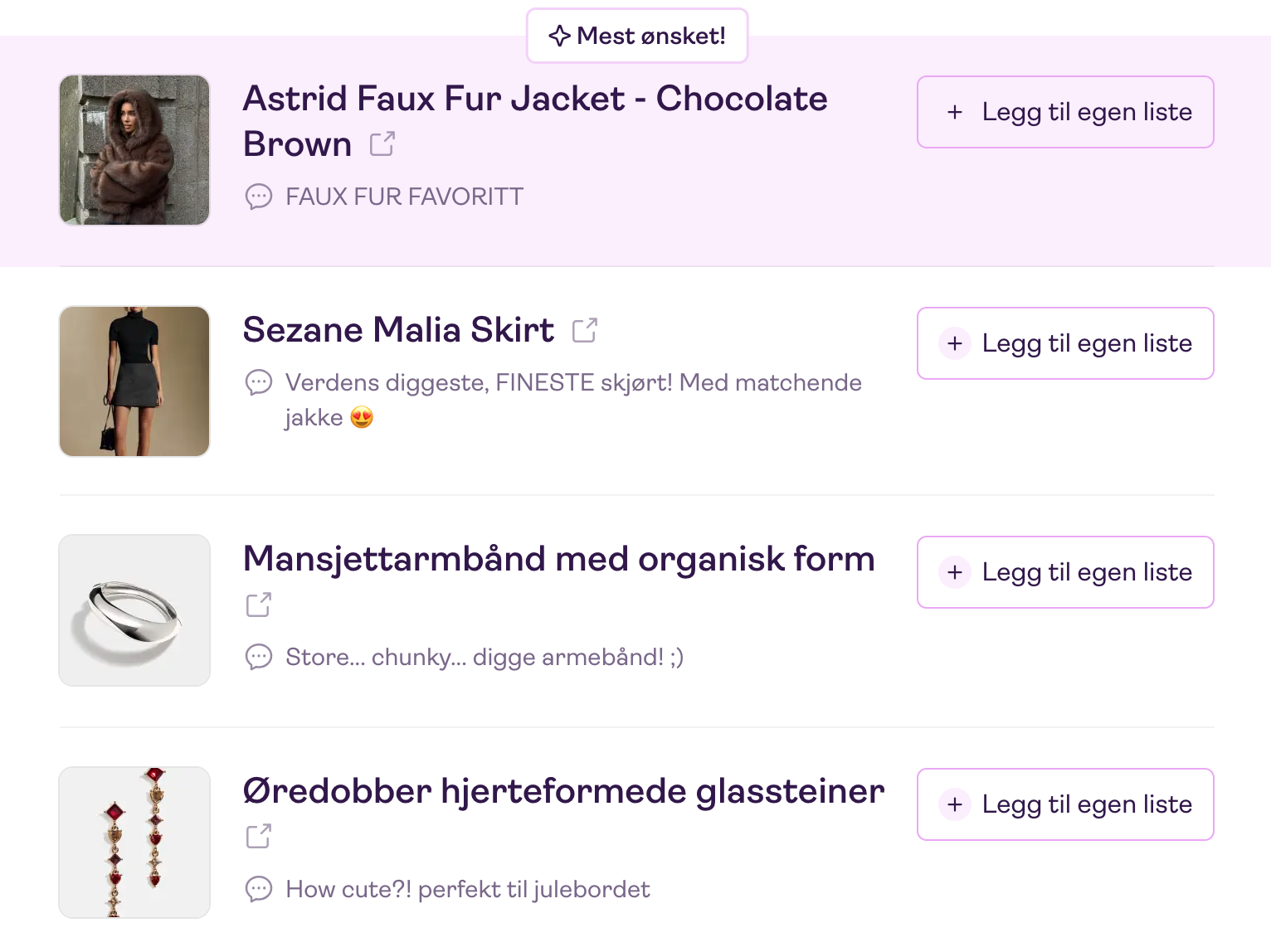Add Øredobber earrings to own list
This screenshot has height=952, width=1271.
tap(1064, 804)
